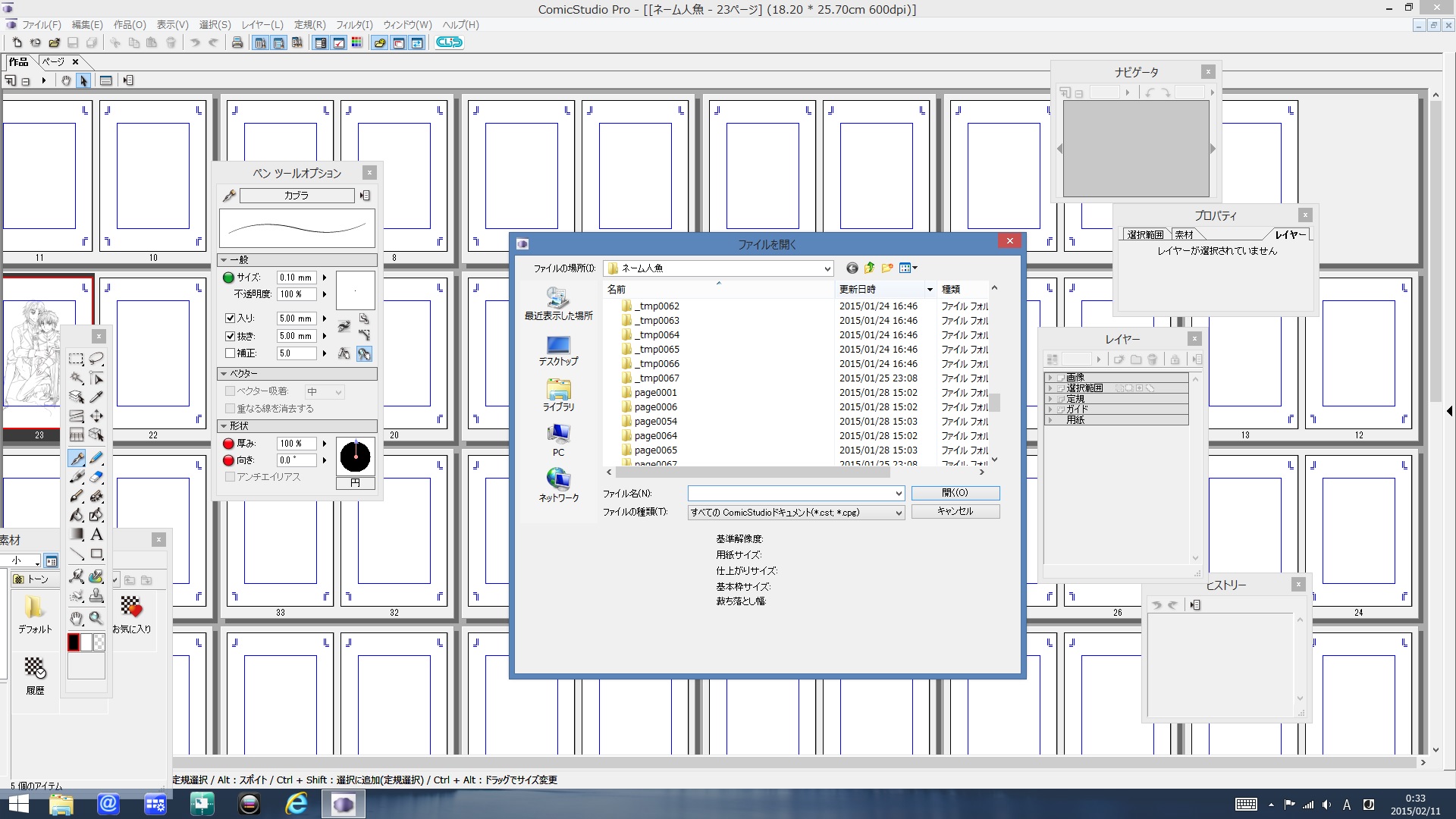Screen dimensions: 1456x819
Task: Pick the Eyedropper tool
Action: [96, 397]
